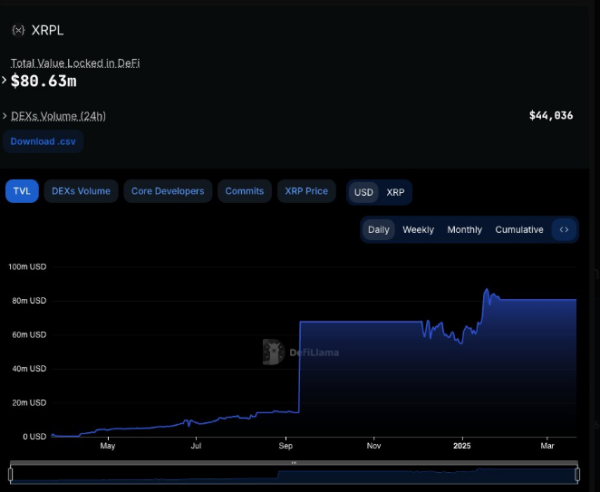Select the Cumulative grouping tab
Image resolution: width=600 pixels, height=492 pixels.
[x=519, y=230]
